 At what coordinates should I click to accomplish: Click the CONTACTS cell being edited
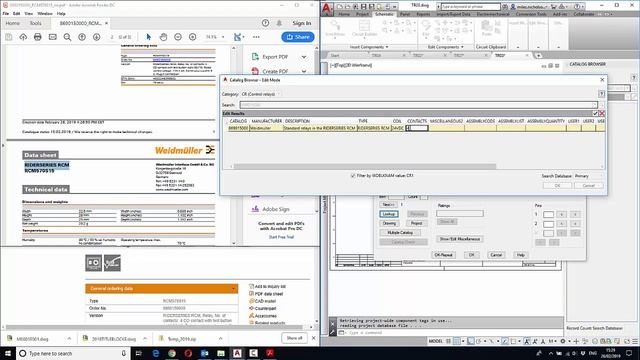(416, 128)
